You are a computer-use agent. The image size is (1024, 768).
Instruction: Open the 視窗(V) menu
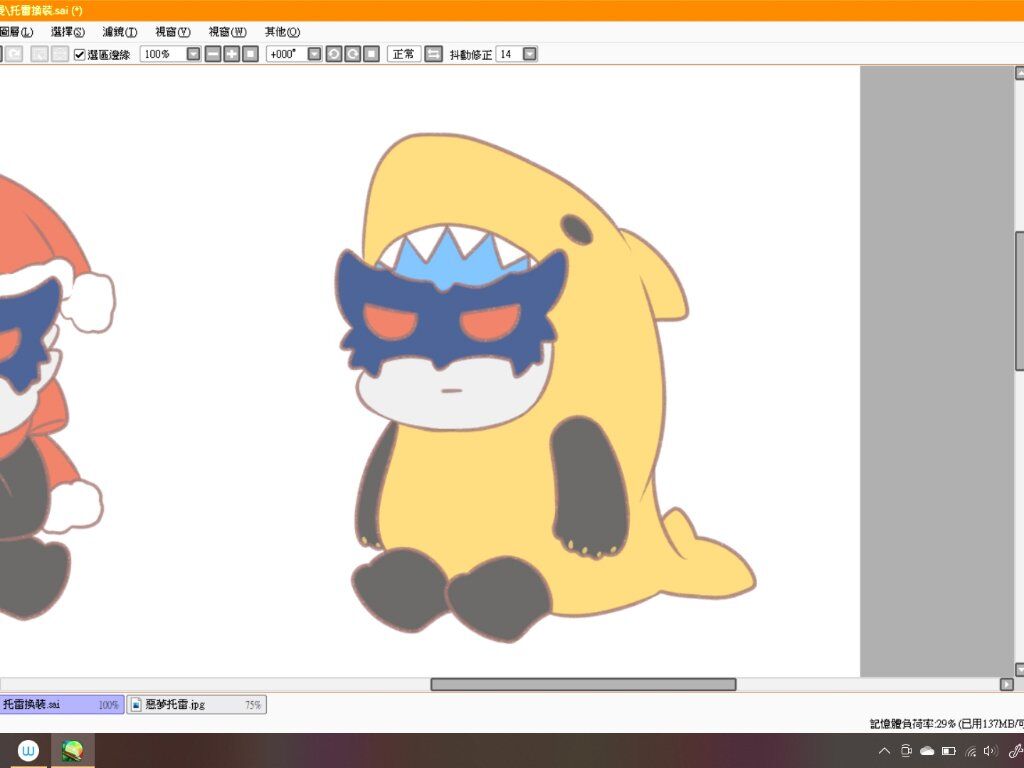pyautogui.click(x=172, y=31)
